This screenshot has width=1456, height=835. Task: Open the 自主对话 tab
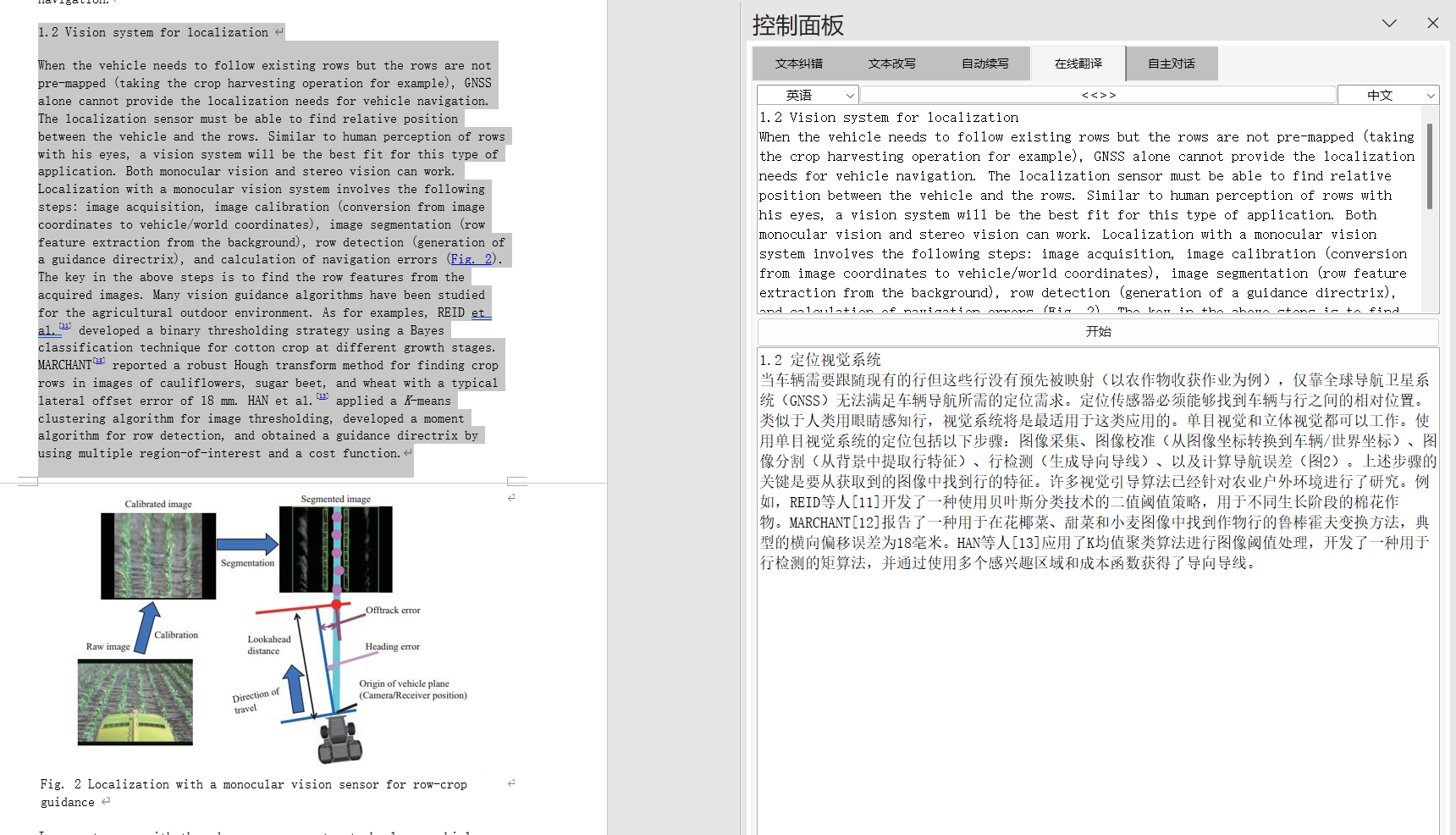click(1172, 64)
